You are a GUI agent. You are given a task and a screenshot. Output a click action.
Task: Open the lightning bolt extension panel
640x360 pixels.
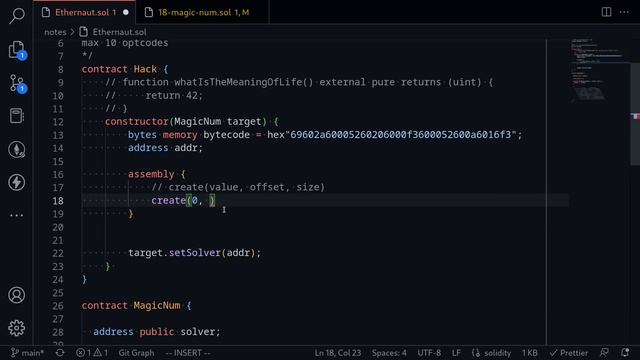[x=17, y=182]
